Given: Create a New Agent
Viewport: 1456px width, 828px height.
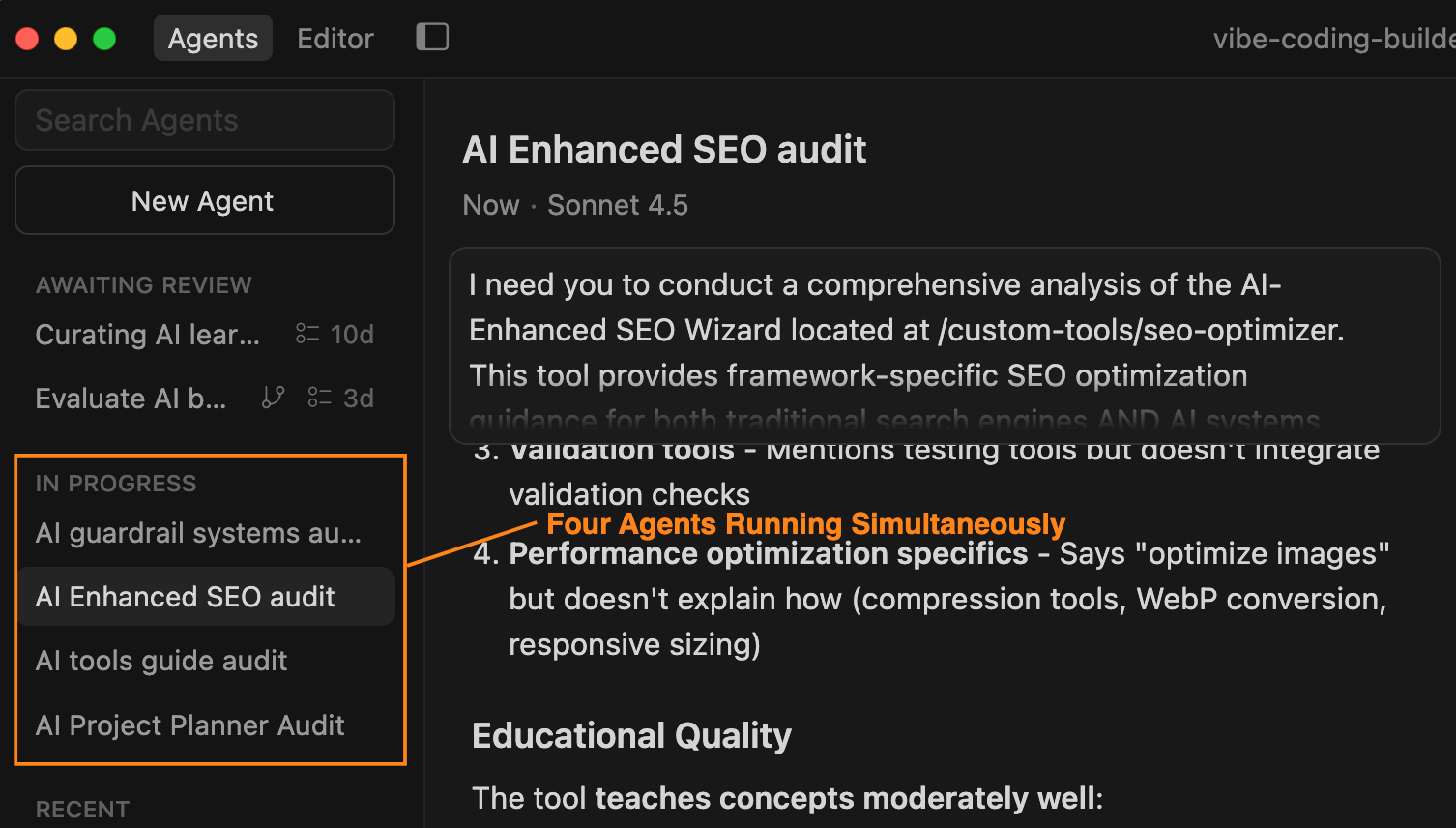Looking at the screenshot, I should pyautogui.click(x=205, y=200).
